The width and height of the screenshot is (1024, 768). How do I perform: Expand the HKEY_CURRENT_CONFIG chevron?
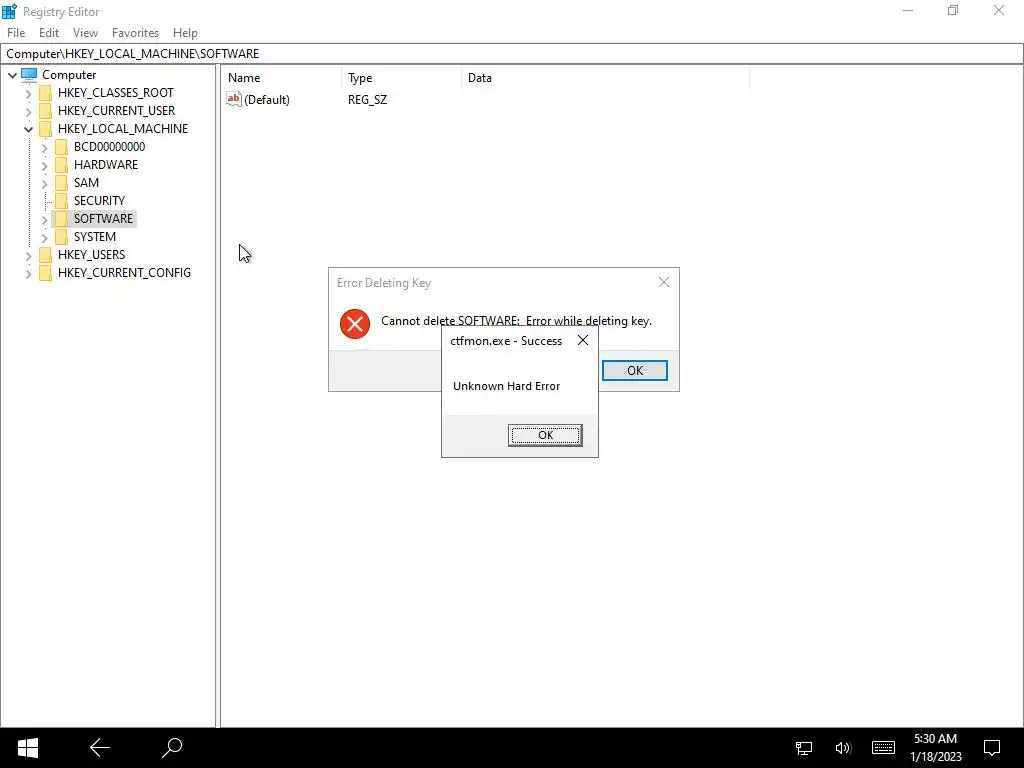coord(28,274)
